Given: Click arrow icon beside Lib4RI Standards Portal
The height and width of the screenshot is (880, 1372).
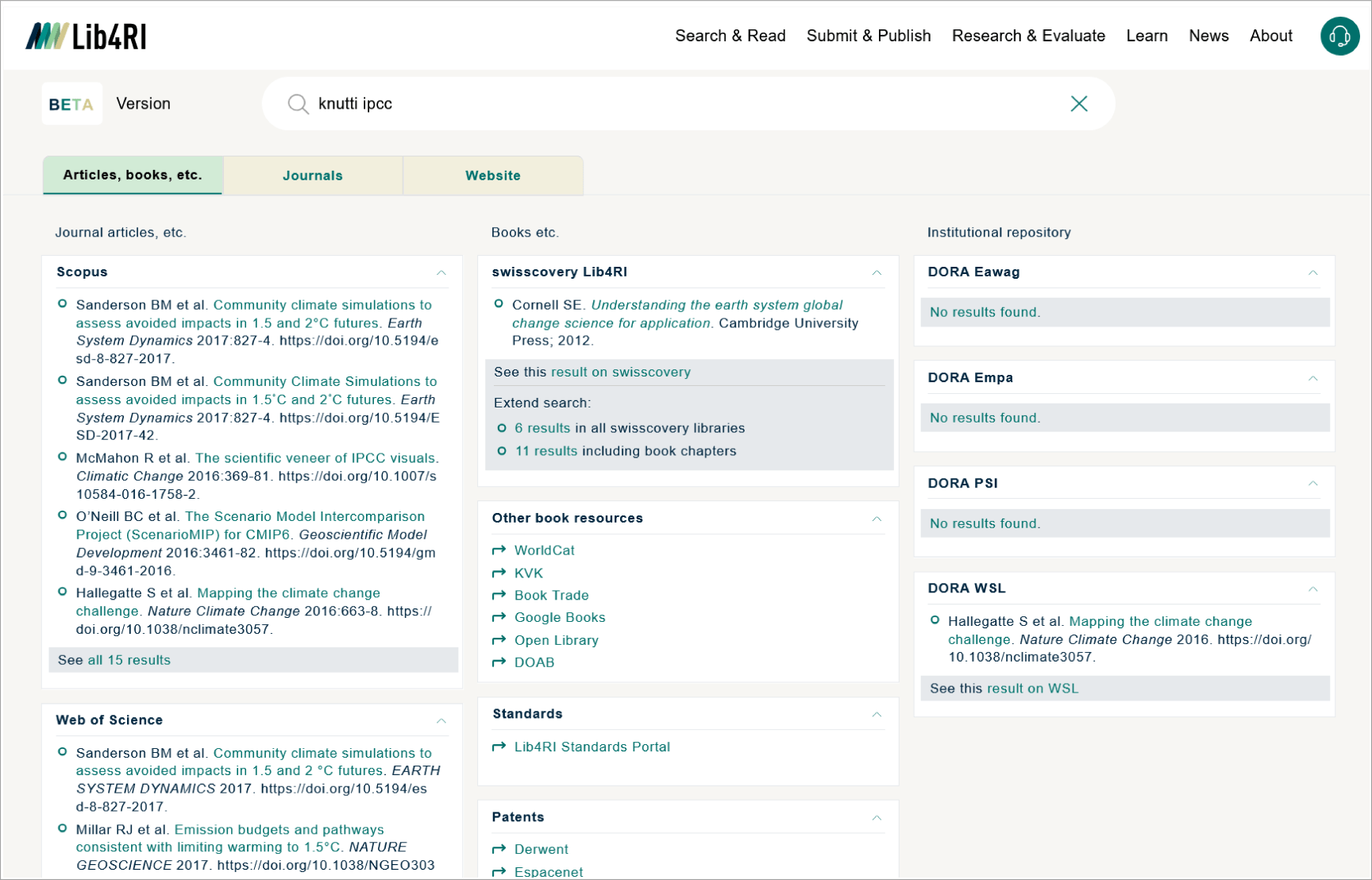Looking at the screenshot, I should coord(499,747).
